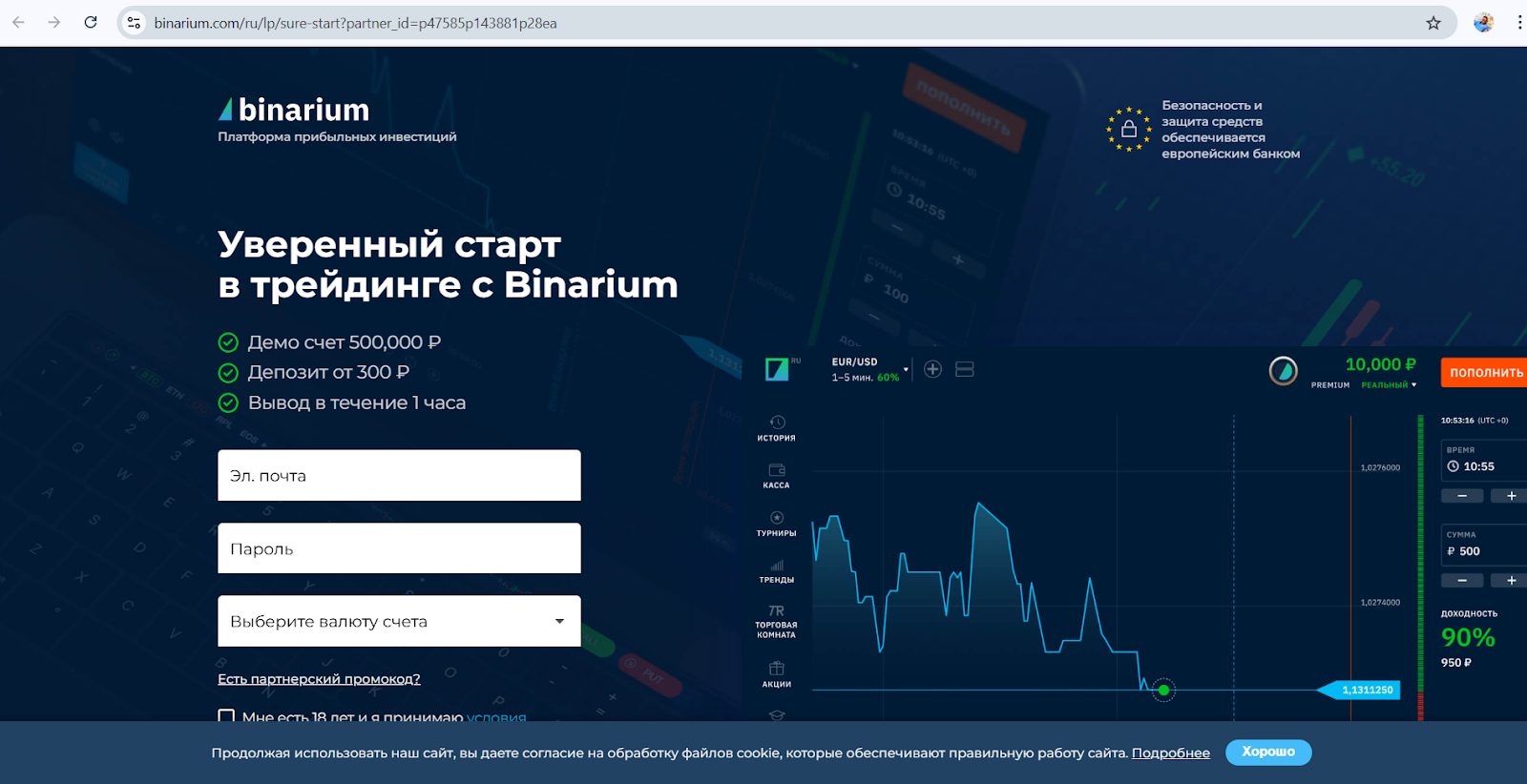Click the 1,0274000 price level
The width and height of the screenshot is (1527, 784).
tap(1380, 602)
